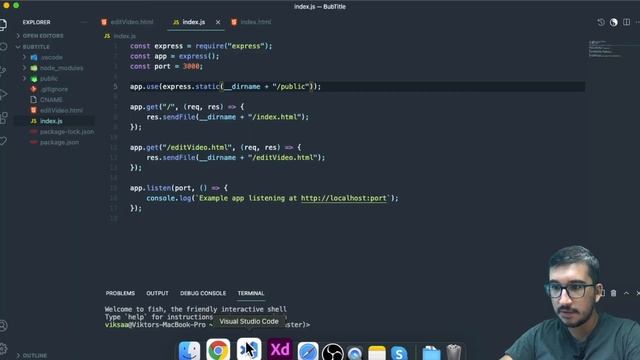
Task: Launch Safari from the dock
Action: (308, 351)
